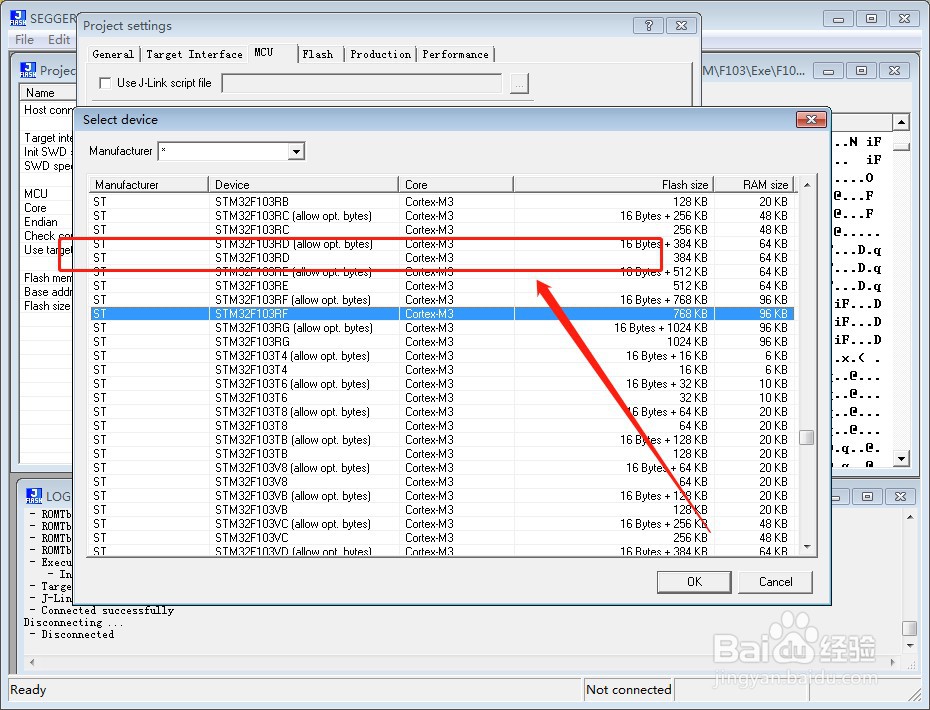Select STM32F103TB (allow opt. bytes) row
This screenshot has height=710, width=930.
[x=442, y=440]
